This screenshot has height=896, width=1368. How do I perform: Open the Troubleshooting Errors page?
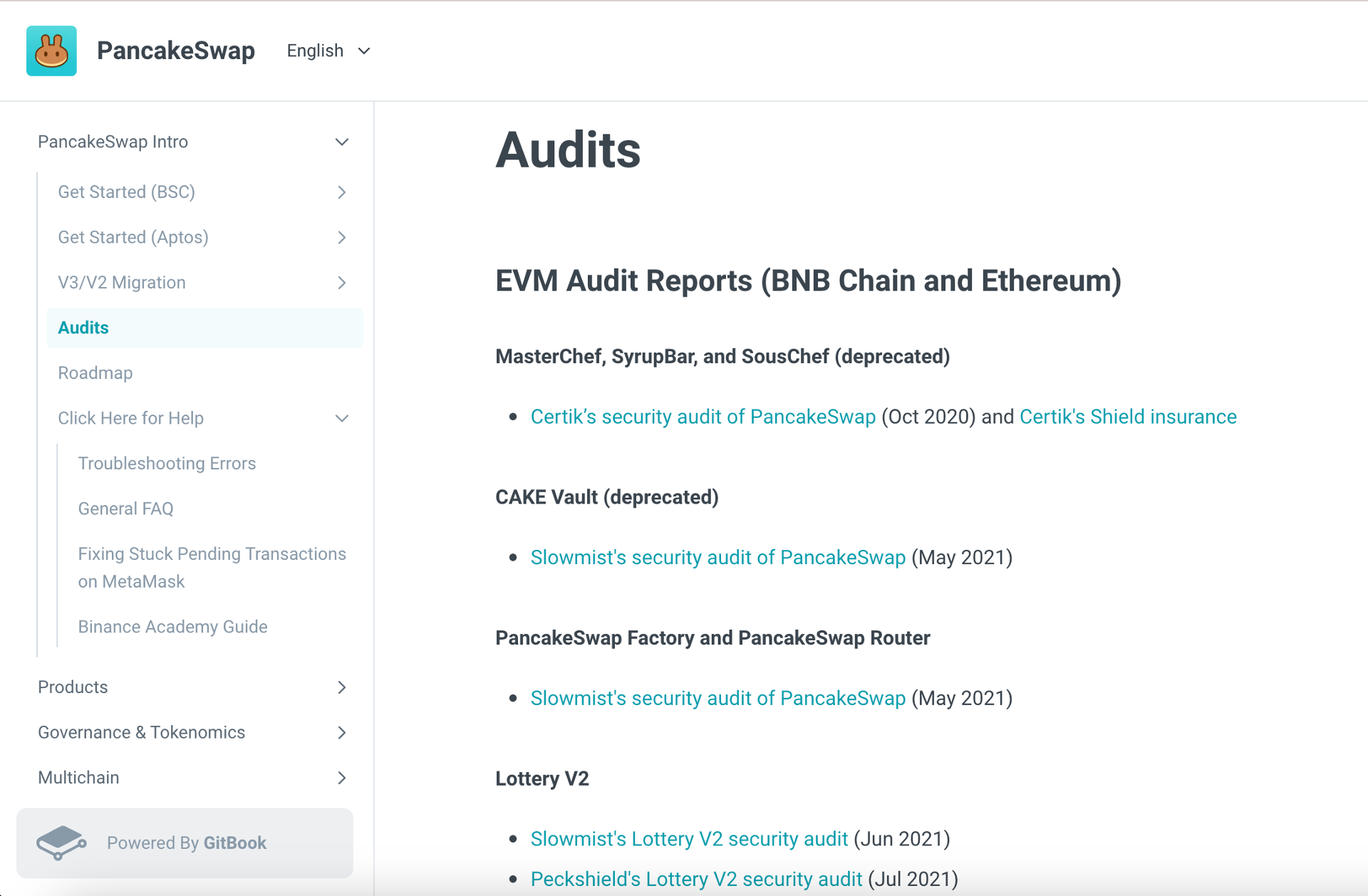(x=167, y=464)
